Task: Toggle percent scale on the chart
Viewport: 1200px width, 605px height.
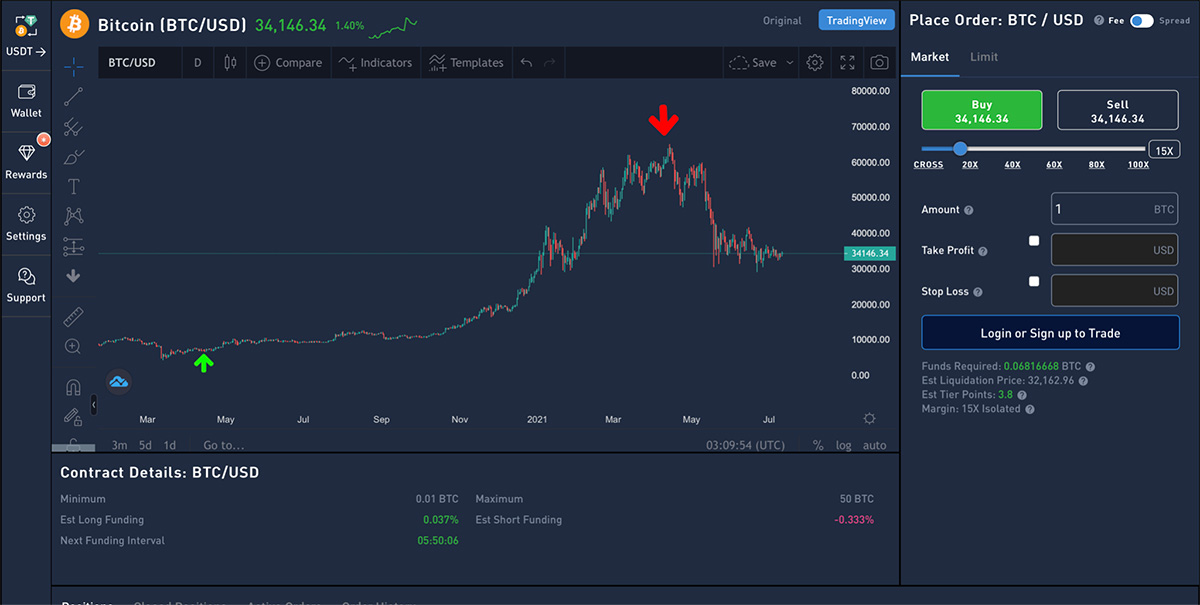Action: click(818, 445)
